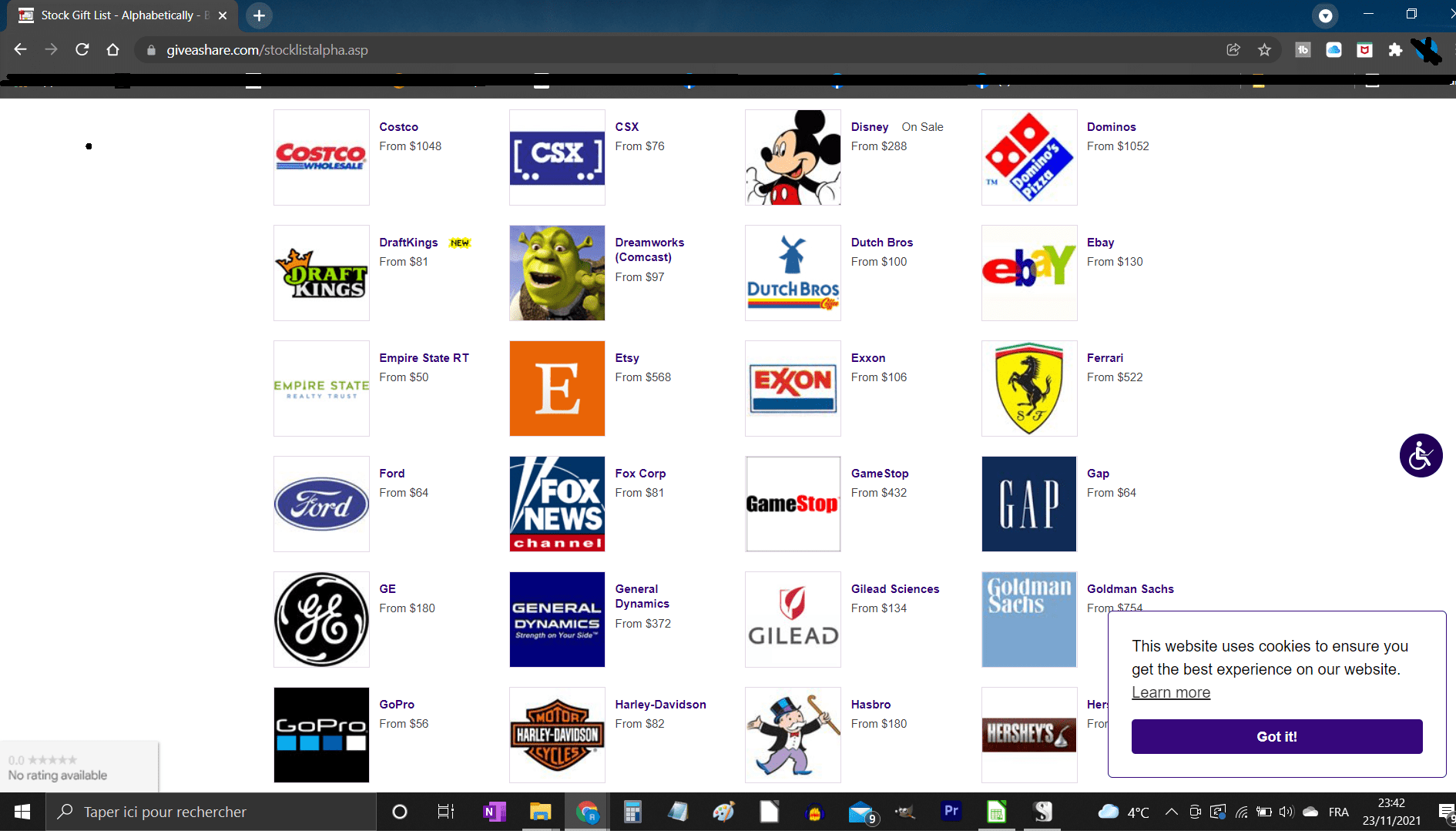This screenshot has width=1456, height=834.
Task: Click the Hasbro Monopoly man thumbnail
Action: coord(793,735)
